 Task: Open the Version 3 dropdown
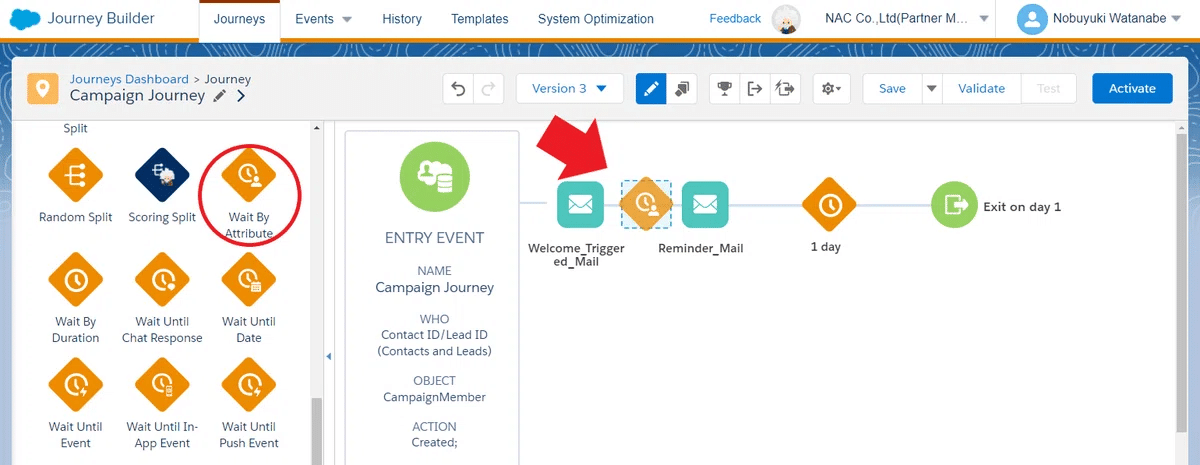pyautogui.click(x=570, y=88)
